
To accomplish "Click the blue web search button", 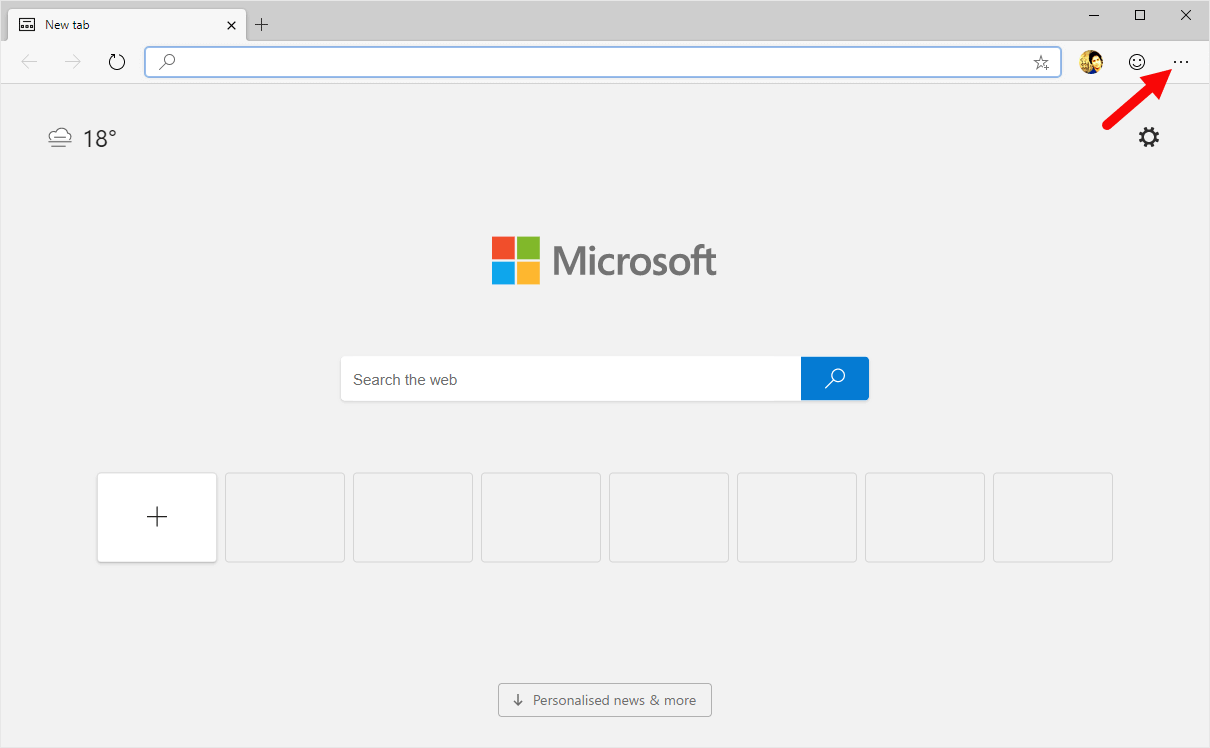I will [835, 379].
